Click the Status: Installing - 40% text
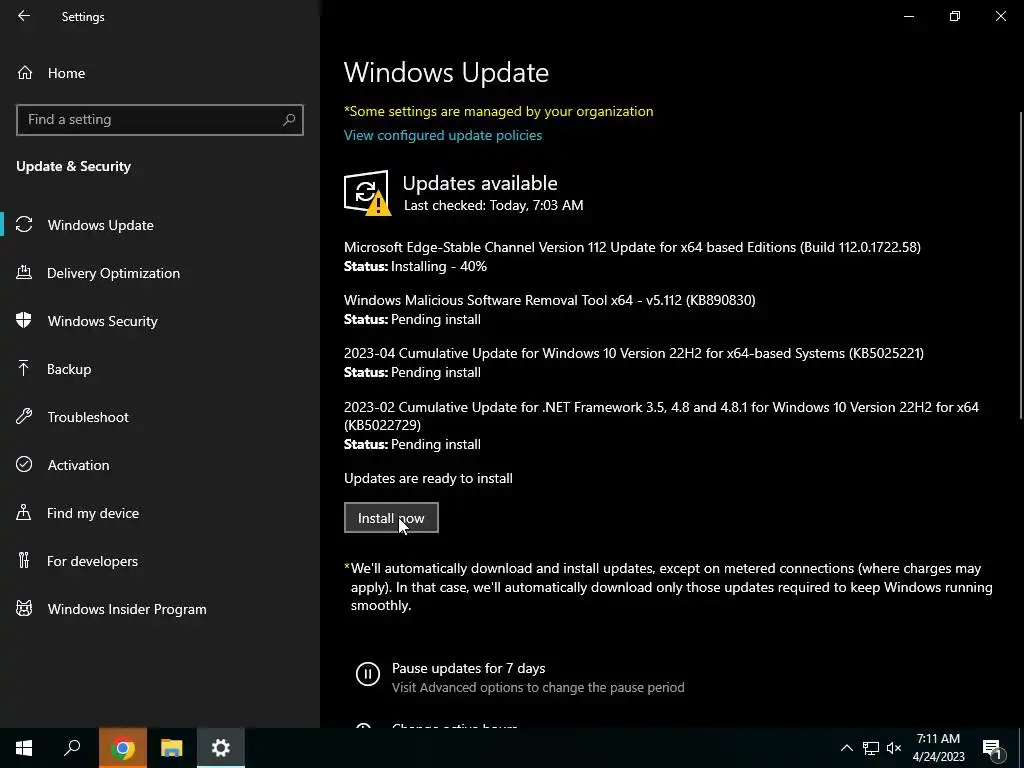Screen dimensions: 1024x768 (415, 266)
